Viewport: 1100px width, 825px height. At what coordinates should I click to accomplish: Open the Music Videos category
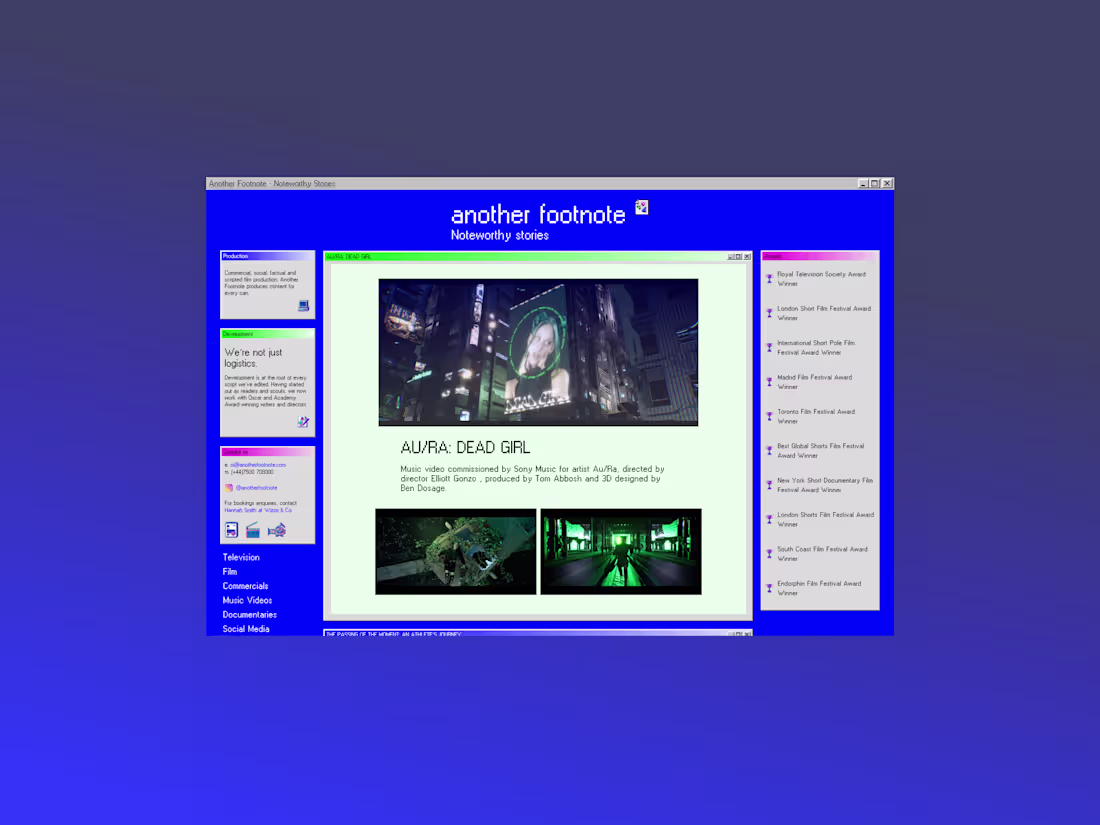coord(247,601)
